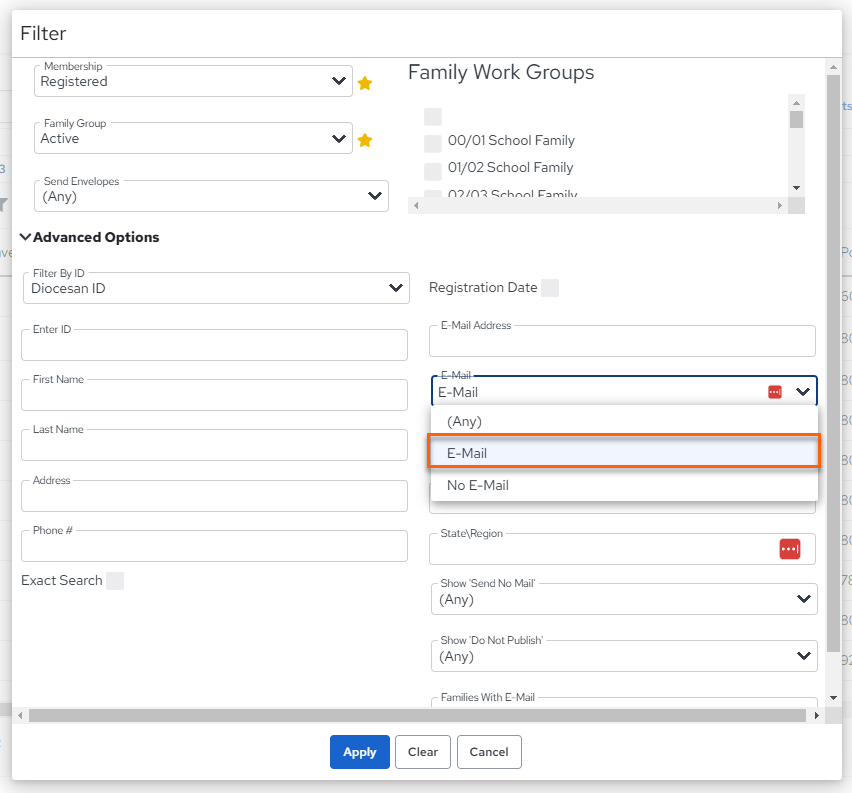Open the Send Envelopes dropdown
Screen dimensions: 852x793
pos(211,196)
